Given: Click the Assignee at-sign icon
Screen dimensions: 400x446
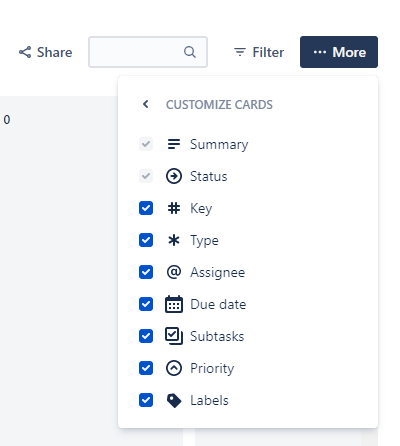Looking at the screenshot, I should [174, 272].
